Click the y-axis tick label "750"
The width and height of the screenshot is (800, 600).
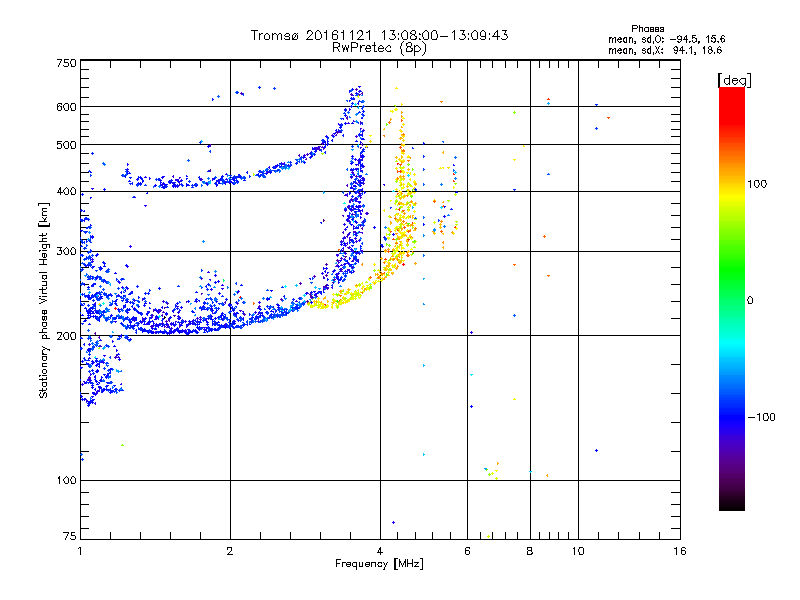(x=66, y=63)
